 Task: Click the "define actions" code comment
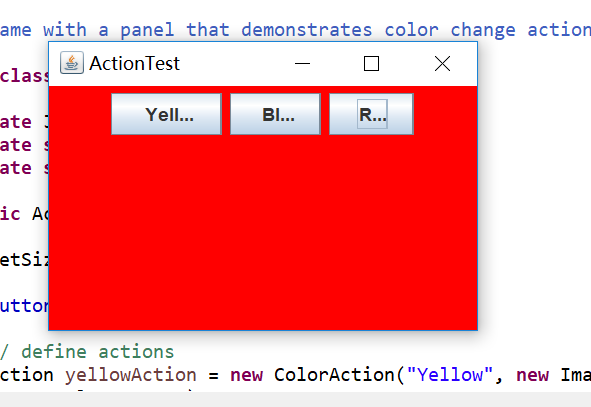[x=98, y=352]
